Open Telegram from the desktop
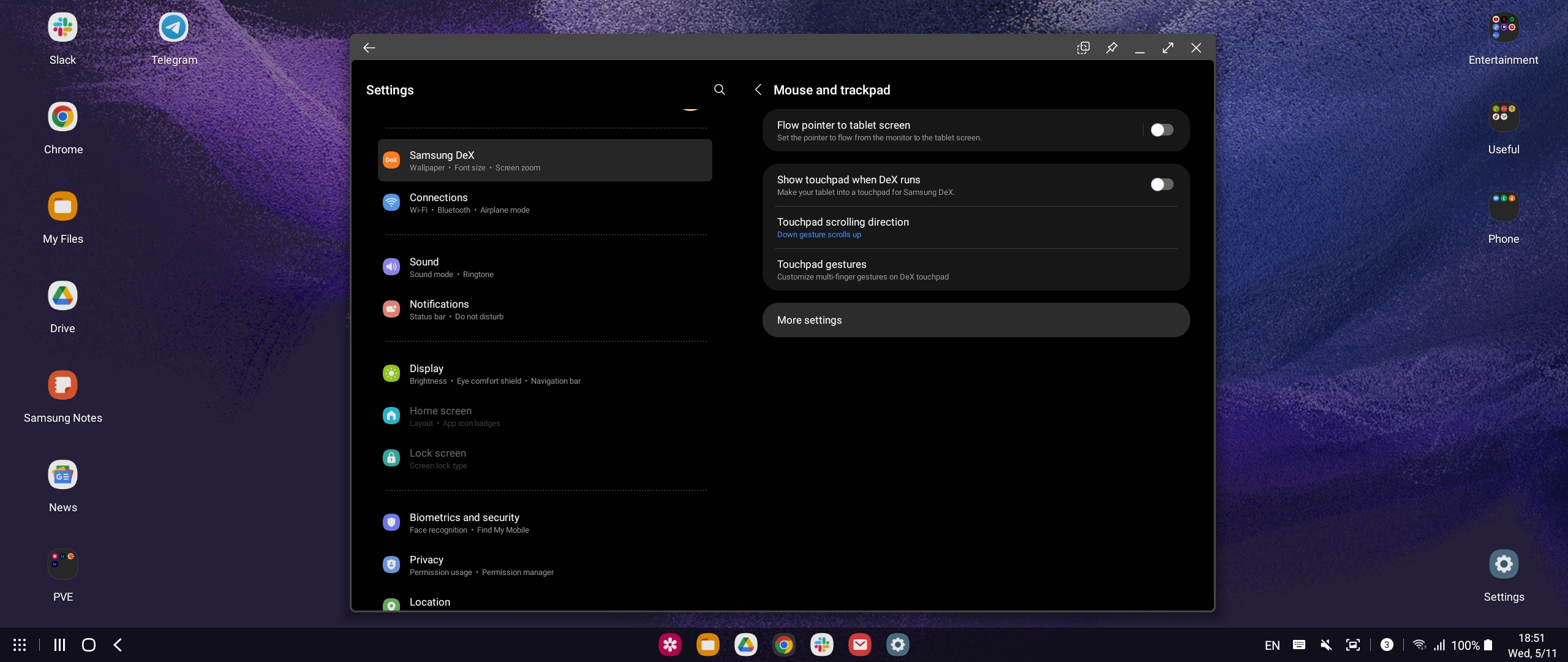The height and width of the screenshot is (662, 1568). [x=174, y=28]
